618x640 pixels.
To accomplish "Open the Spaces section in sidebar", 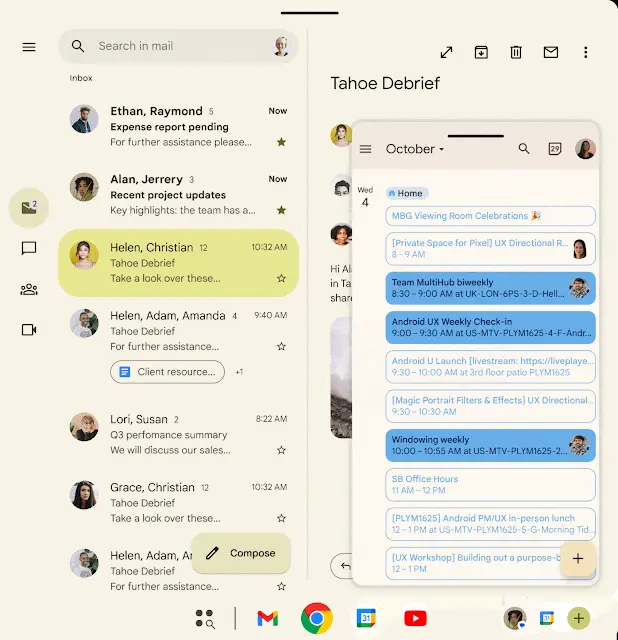I will (x=29, y=290).
